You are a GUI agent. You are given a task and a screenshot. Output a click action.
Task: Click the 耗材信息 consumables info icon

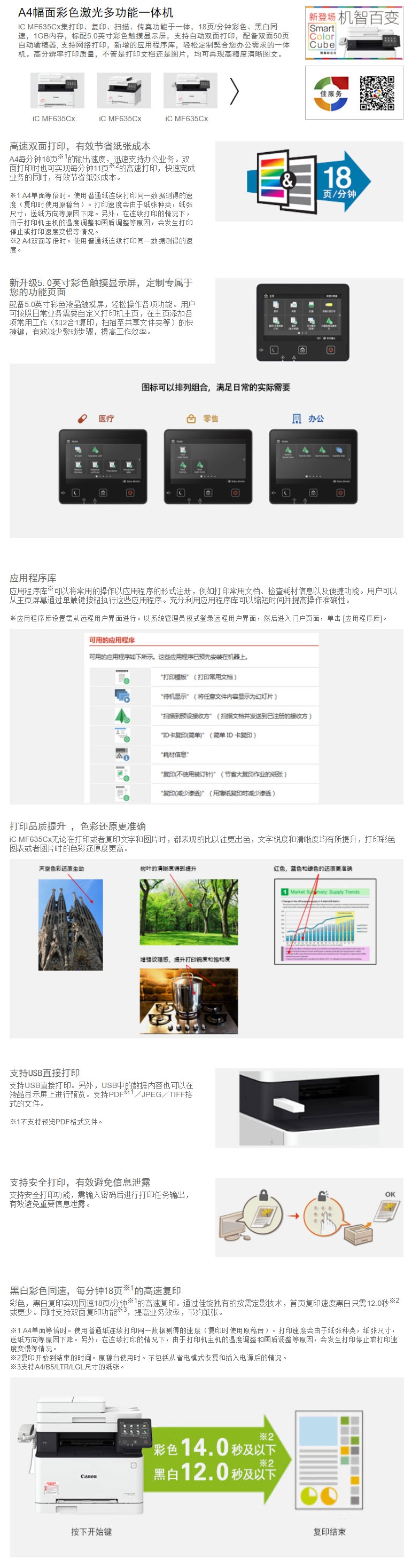122,755
